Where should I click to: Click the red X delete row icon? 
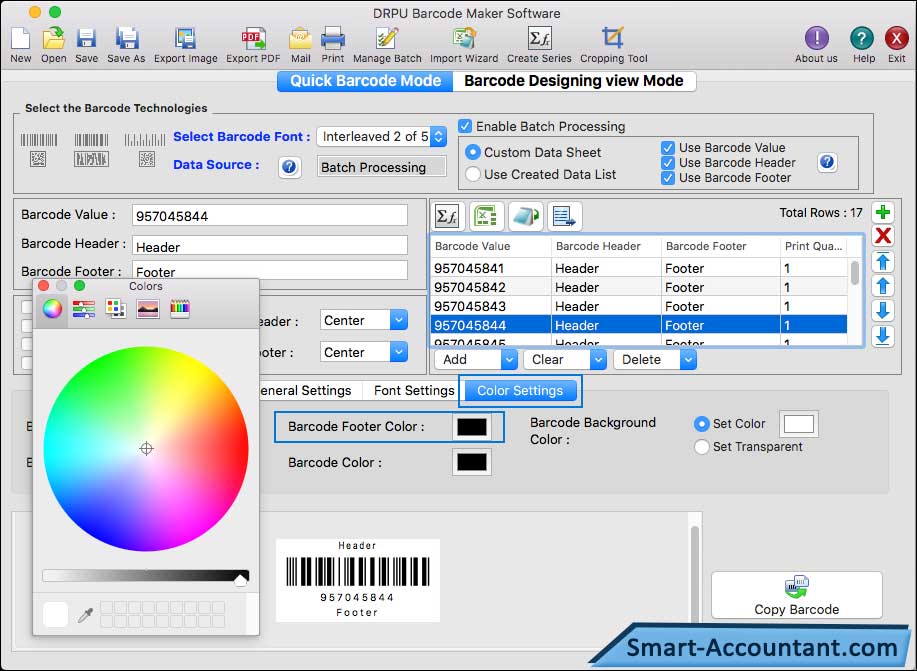pyautogui.click(x=883, y=236)
